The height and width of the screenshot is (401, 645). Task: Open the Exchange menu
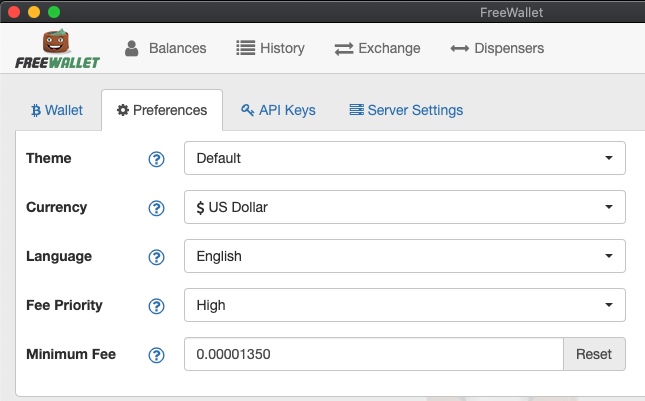click(x=377, y=48)
